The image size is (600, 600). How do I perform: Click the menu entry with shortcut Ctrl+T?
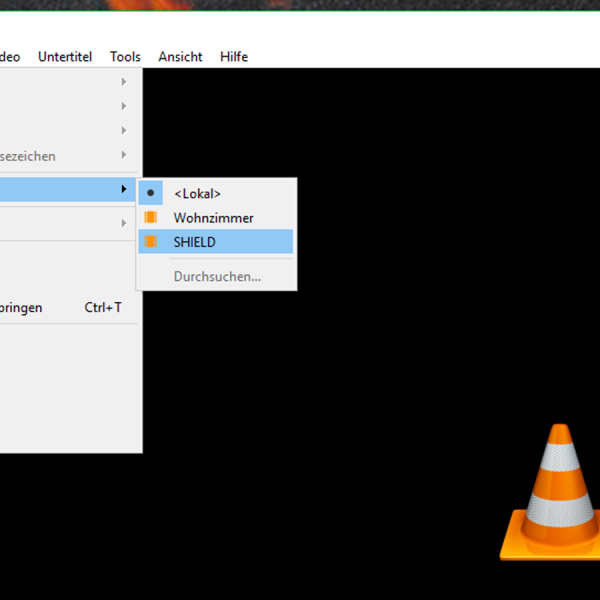(x=69, y=307)
